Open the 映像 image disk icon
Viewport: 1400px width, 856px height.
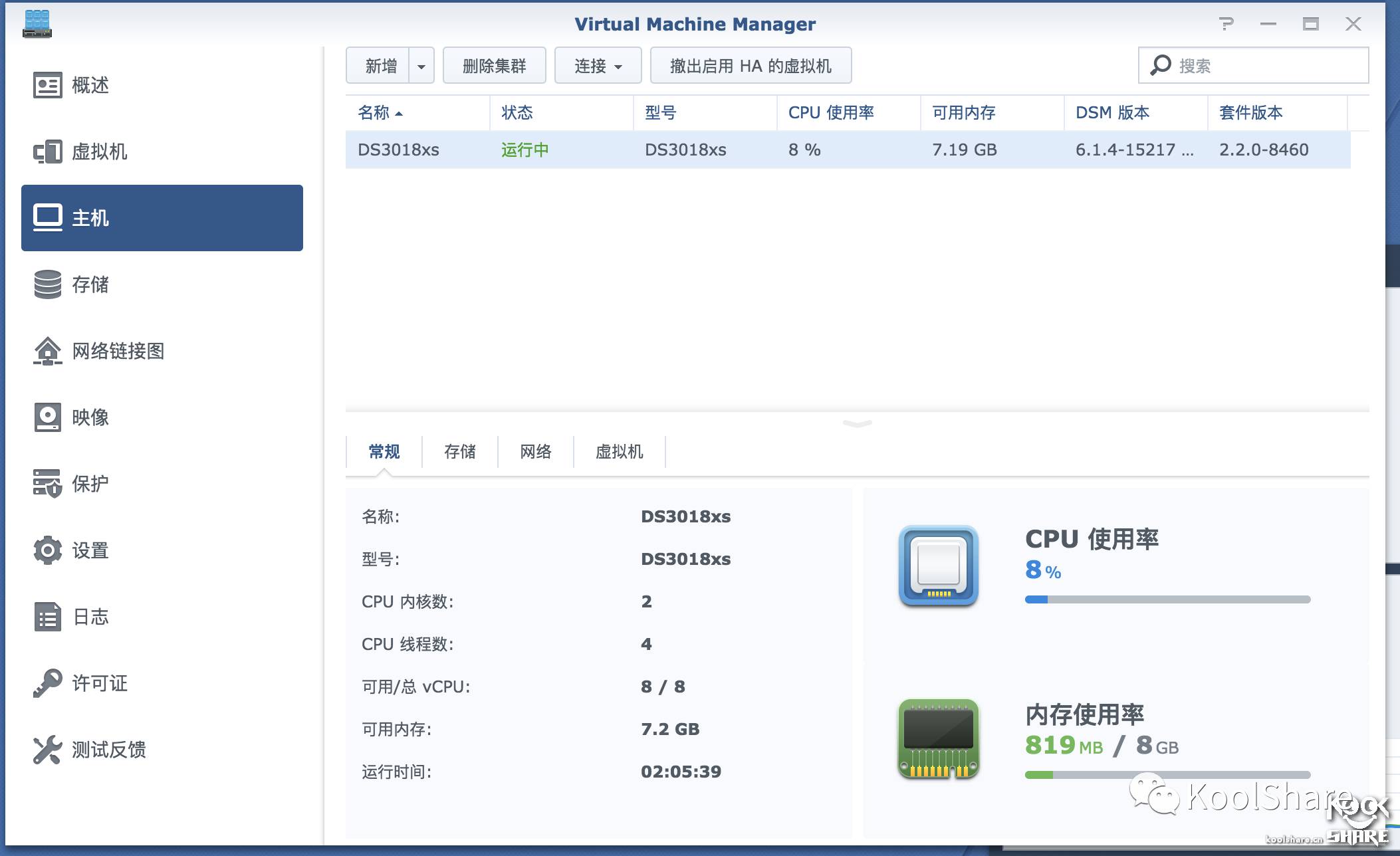click(47, 417)
